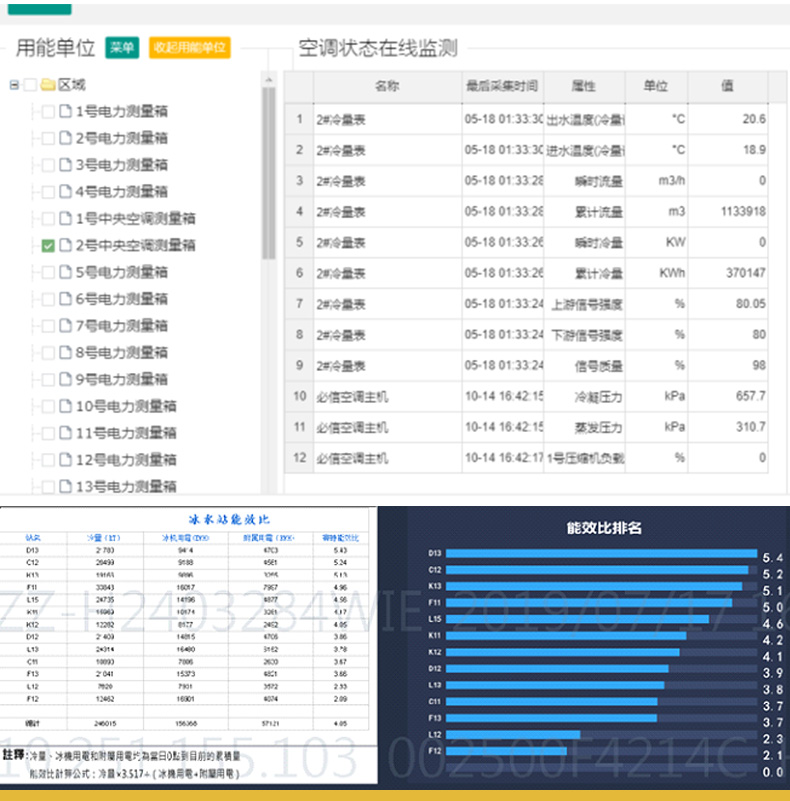Check the 4号电力测量箱 checkbox

pos(48,192)
